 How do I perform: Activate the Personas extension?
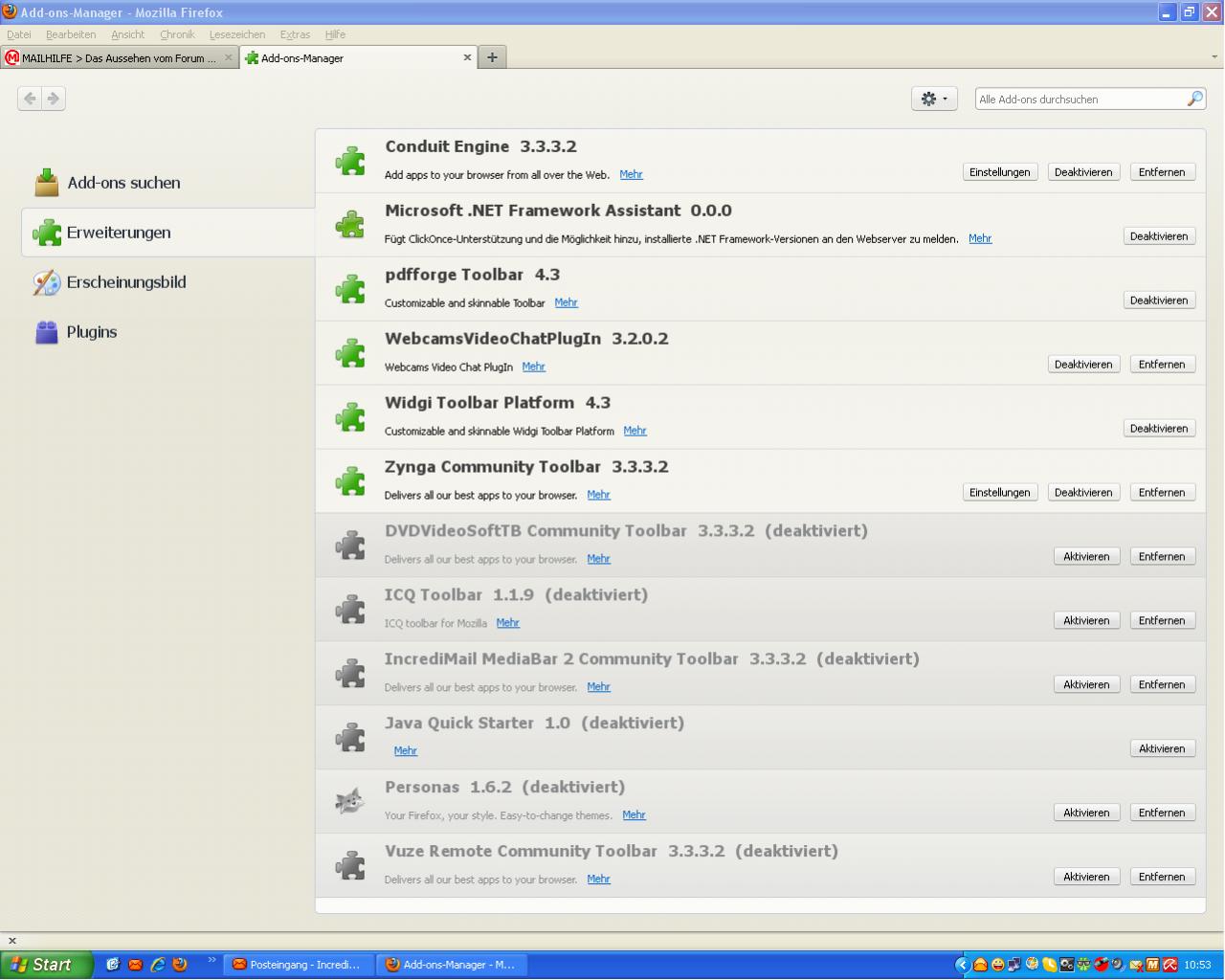point(1086,813)
